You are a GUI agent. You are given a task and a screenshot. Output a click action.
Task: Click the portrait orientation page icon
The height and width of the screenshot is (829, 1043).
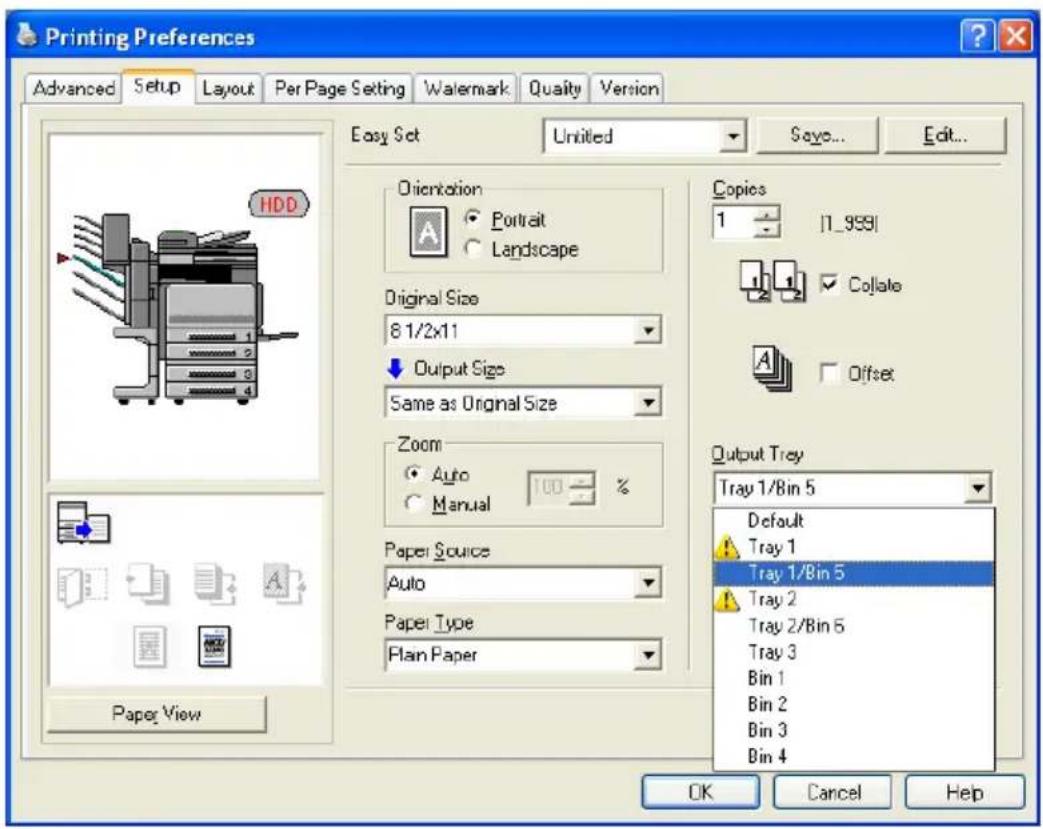coord(428,232)
